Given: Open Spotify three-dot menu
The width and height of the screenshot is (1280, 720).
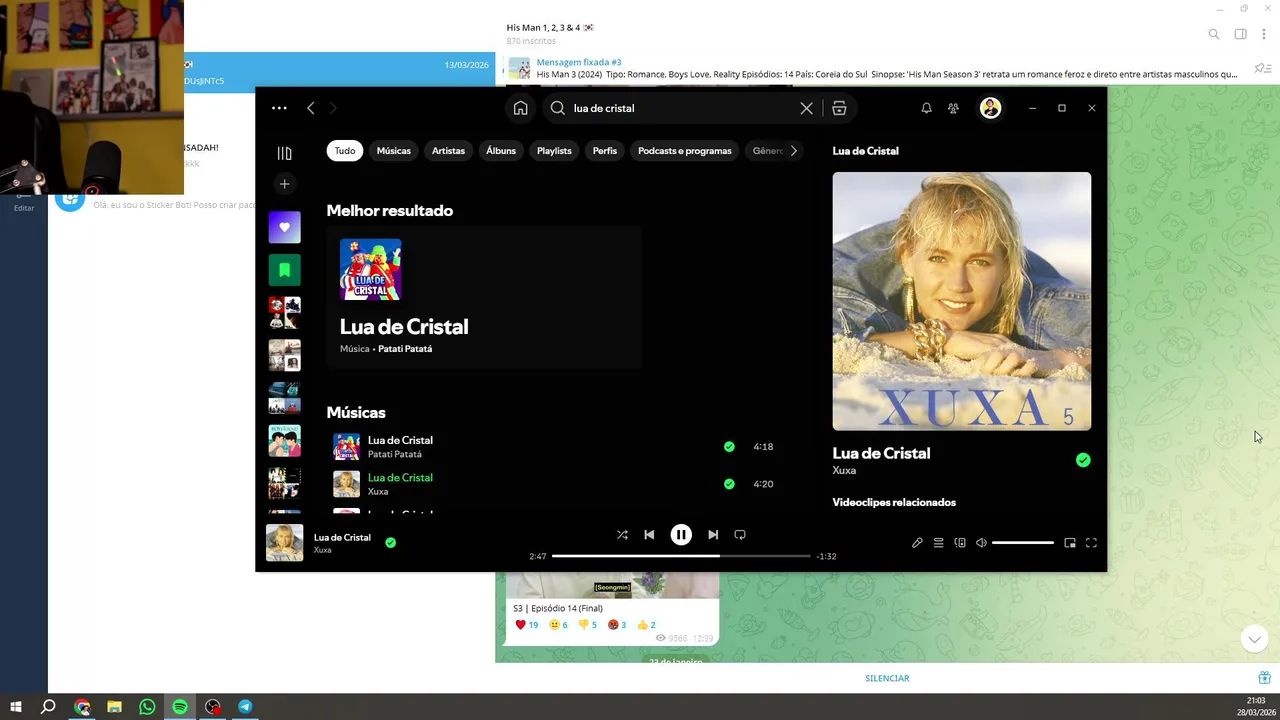Looking at the screenshot, I should pos(279,108).
